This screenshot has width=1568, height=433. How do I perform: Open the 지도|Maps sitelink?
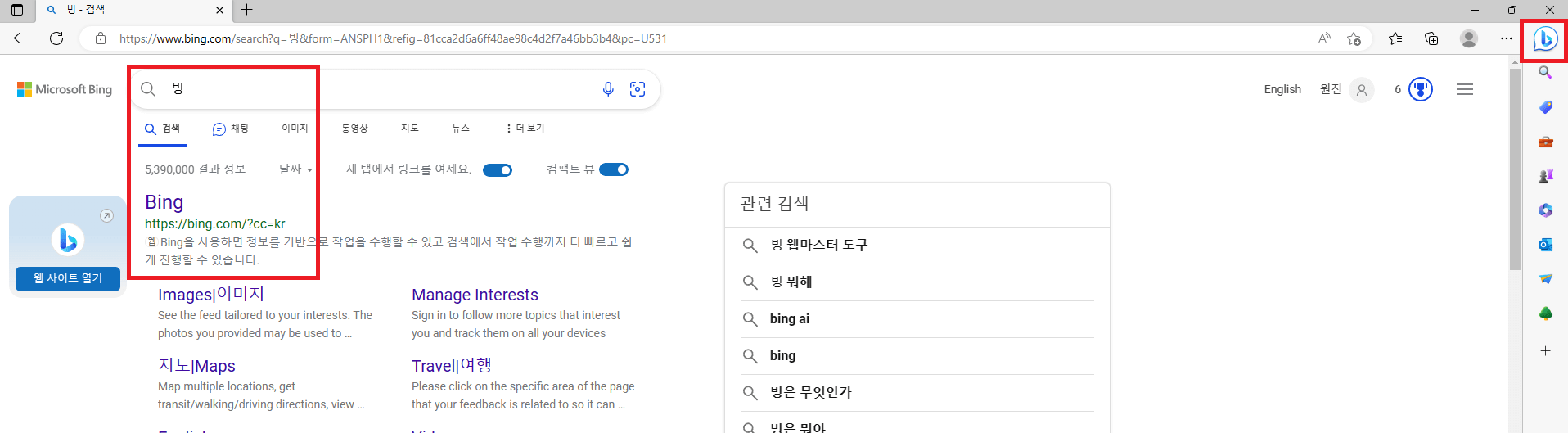click(196, 366)
